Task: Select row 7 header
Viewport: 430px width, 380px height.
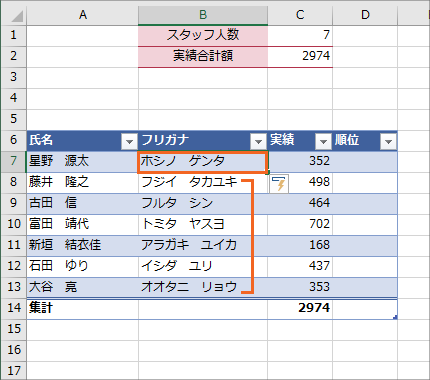Action: pyautogui.click(x=13, y=161)
